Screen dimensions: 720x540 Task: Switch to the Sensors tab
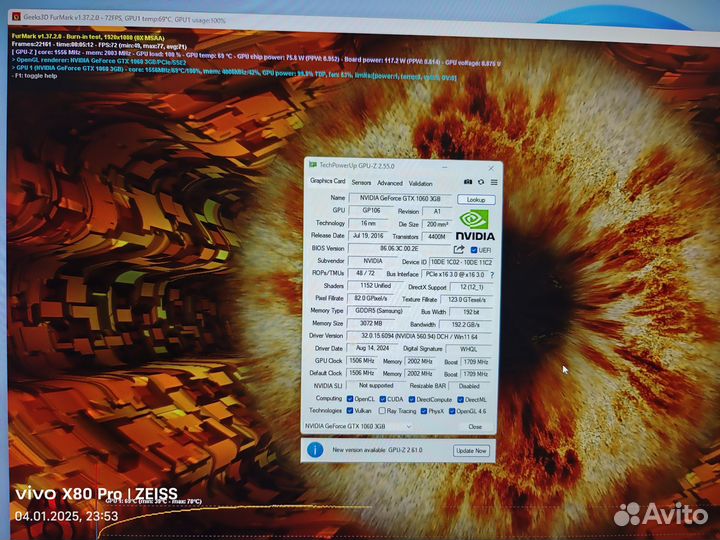pos(361,182)
